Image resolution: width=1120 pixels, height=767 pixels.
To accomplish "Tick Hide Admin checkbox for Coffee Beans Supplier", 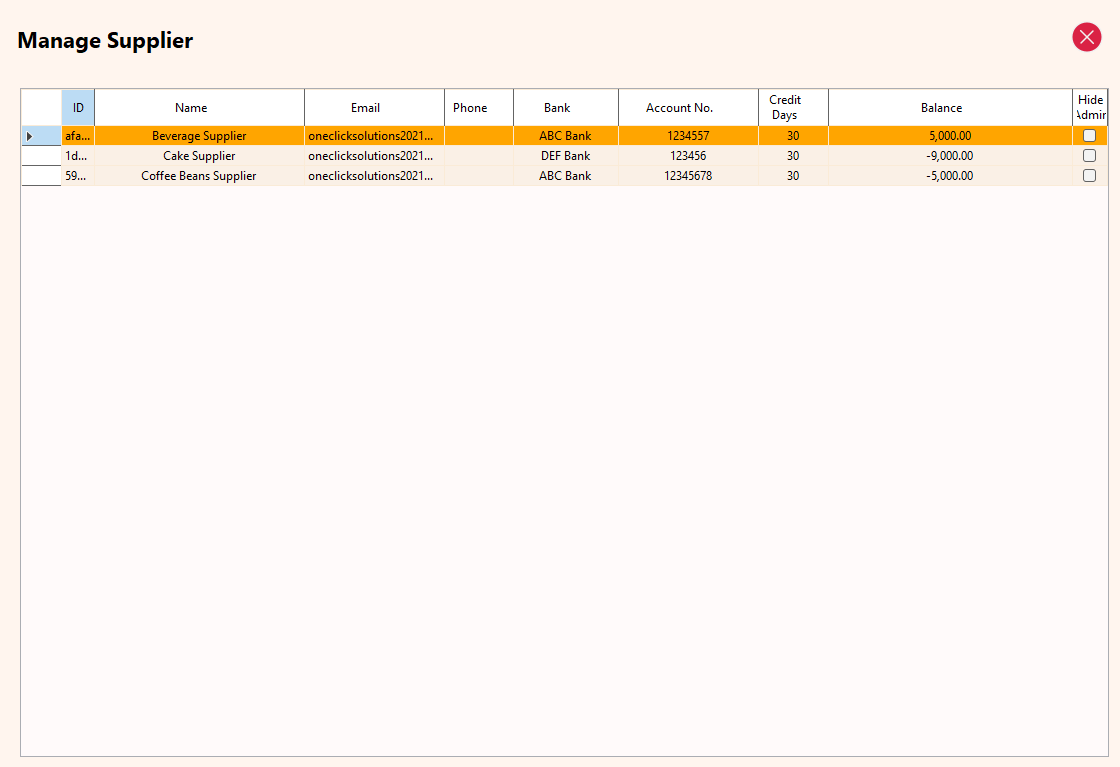I will (1089, 176).
